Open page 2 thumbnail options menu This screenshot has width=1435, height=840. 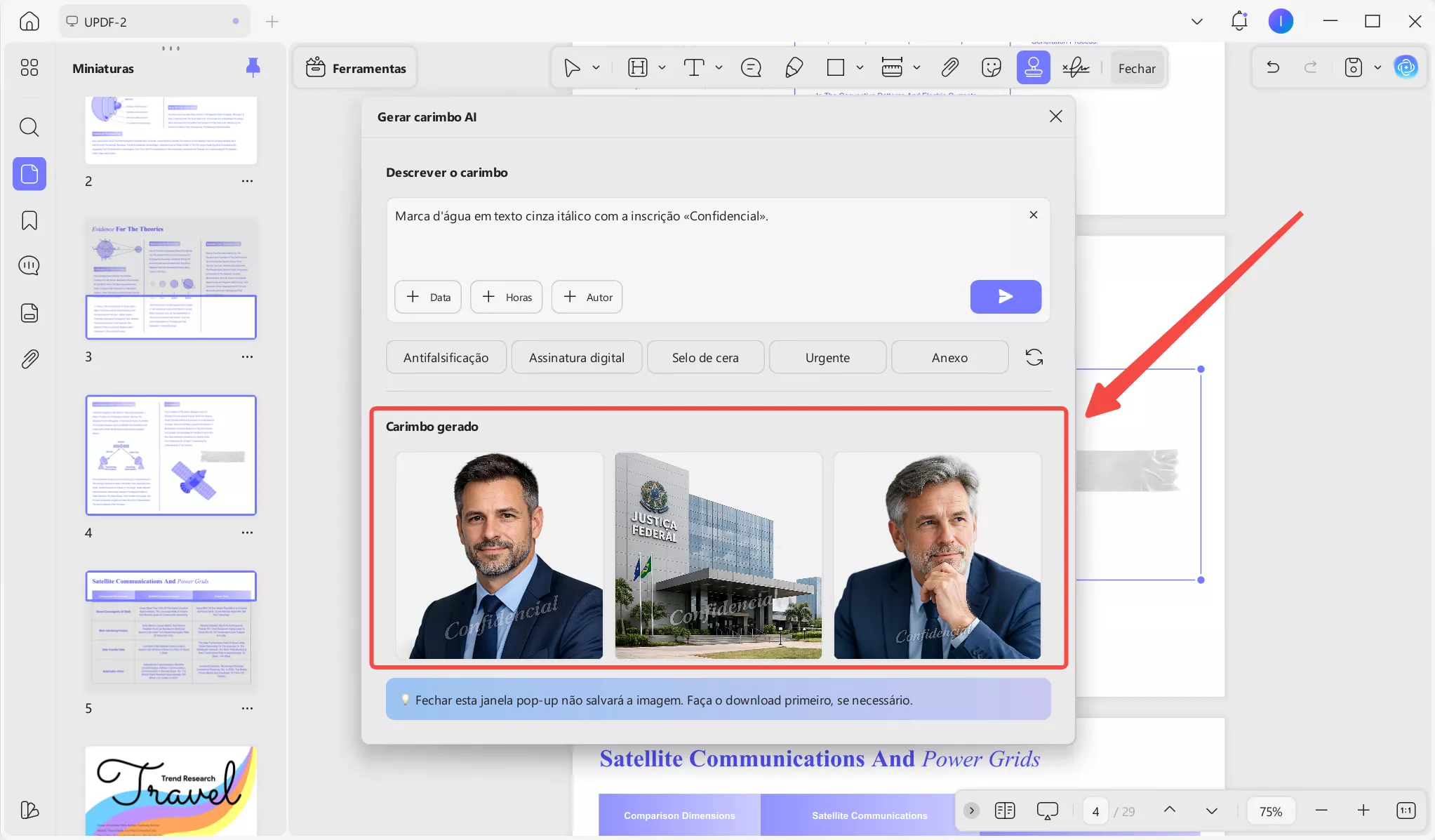247,181
